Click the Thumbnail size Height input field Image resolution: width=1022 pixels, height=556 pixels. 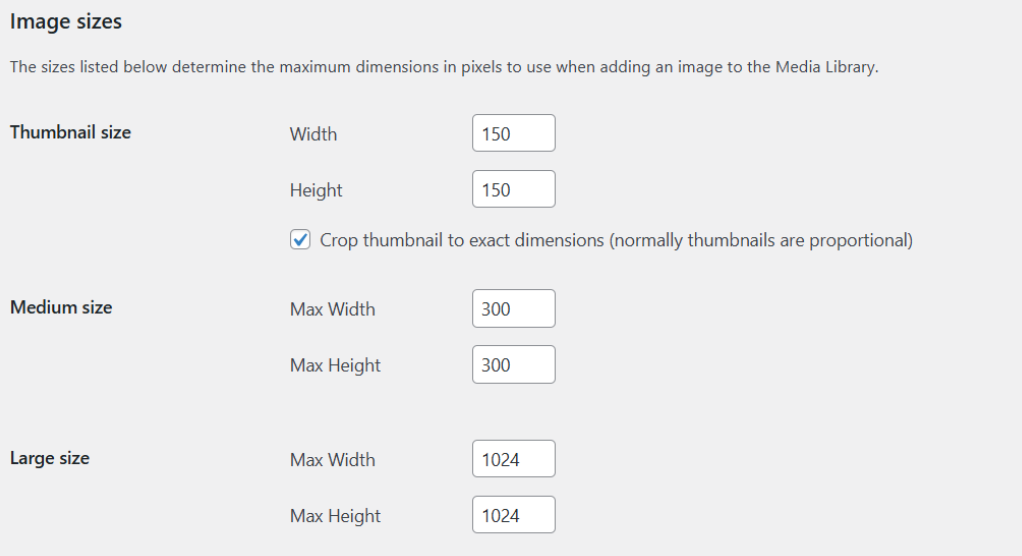(513, 189)
